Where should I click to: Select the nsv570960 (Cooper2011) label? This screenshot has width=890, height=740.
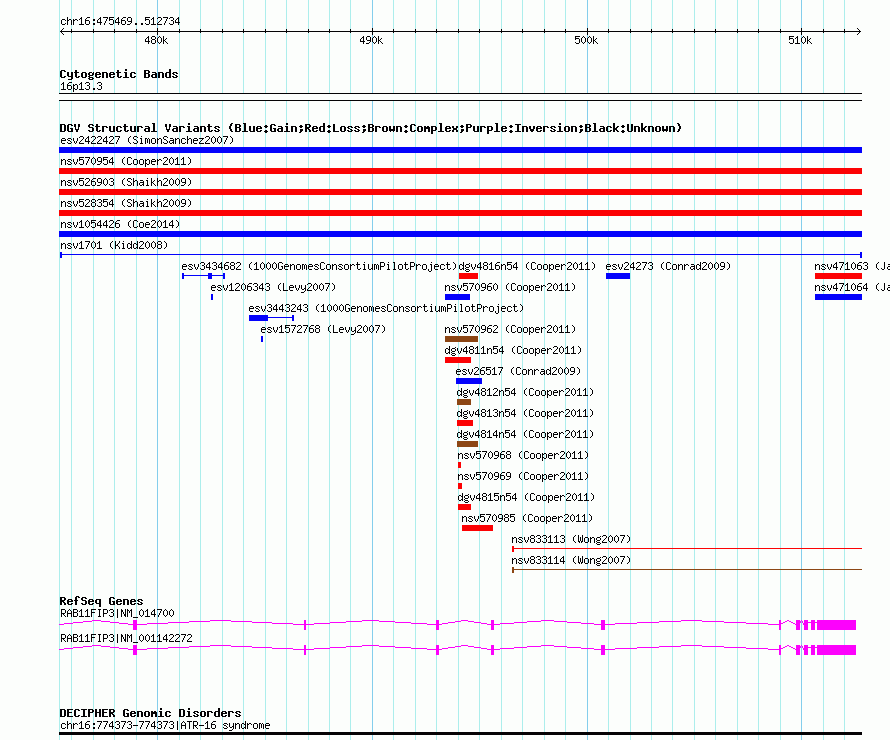(x=510, y=287)
